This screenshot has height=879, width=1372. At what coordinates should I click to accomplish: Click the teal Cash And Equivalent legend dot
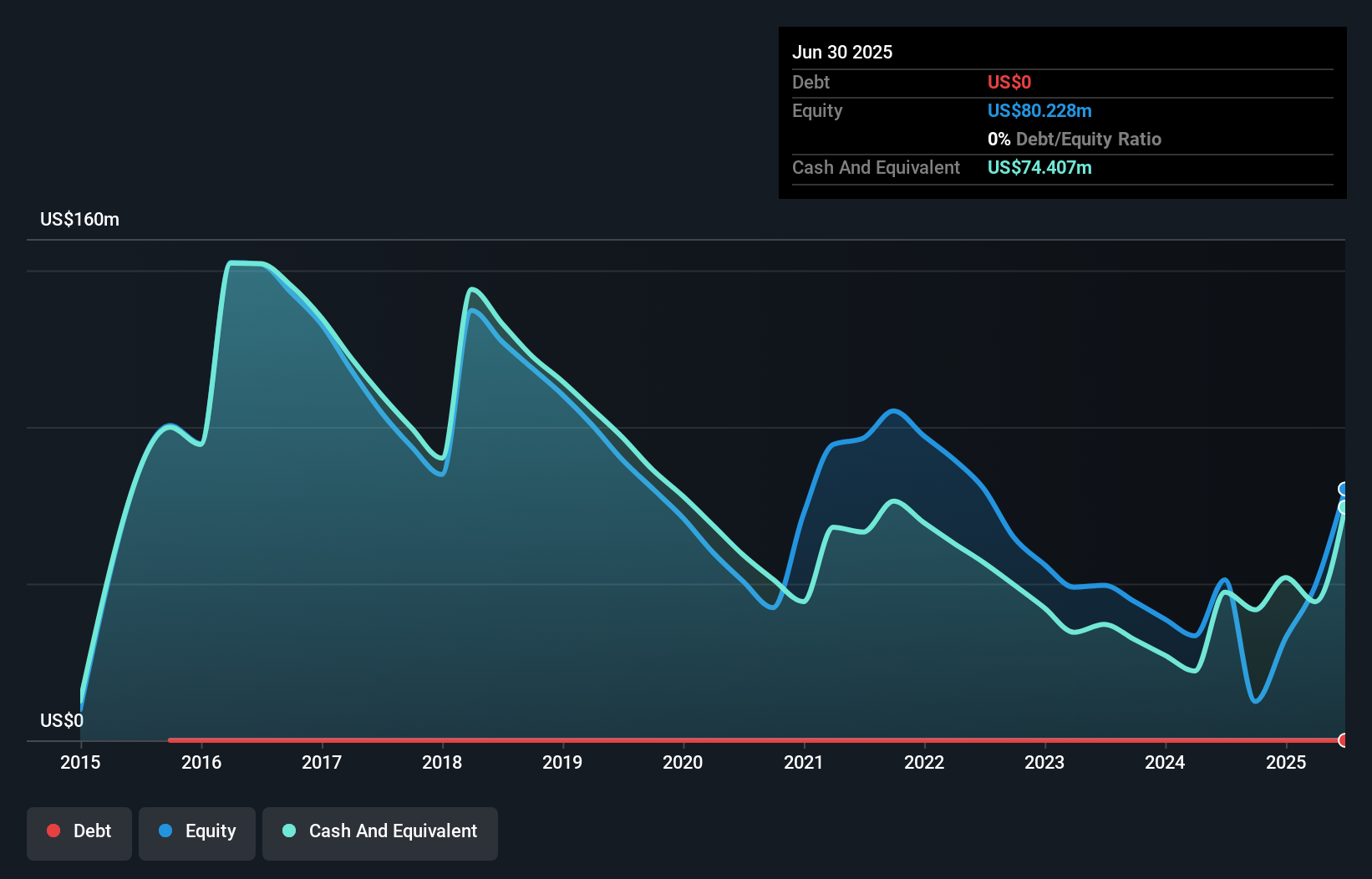point(288,831)
